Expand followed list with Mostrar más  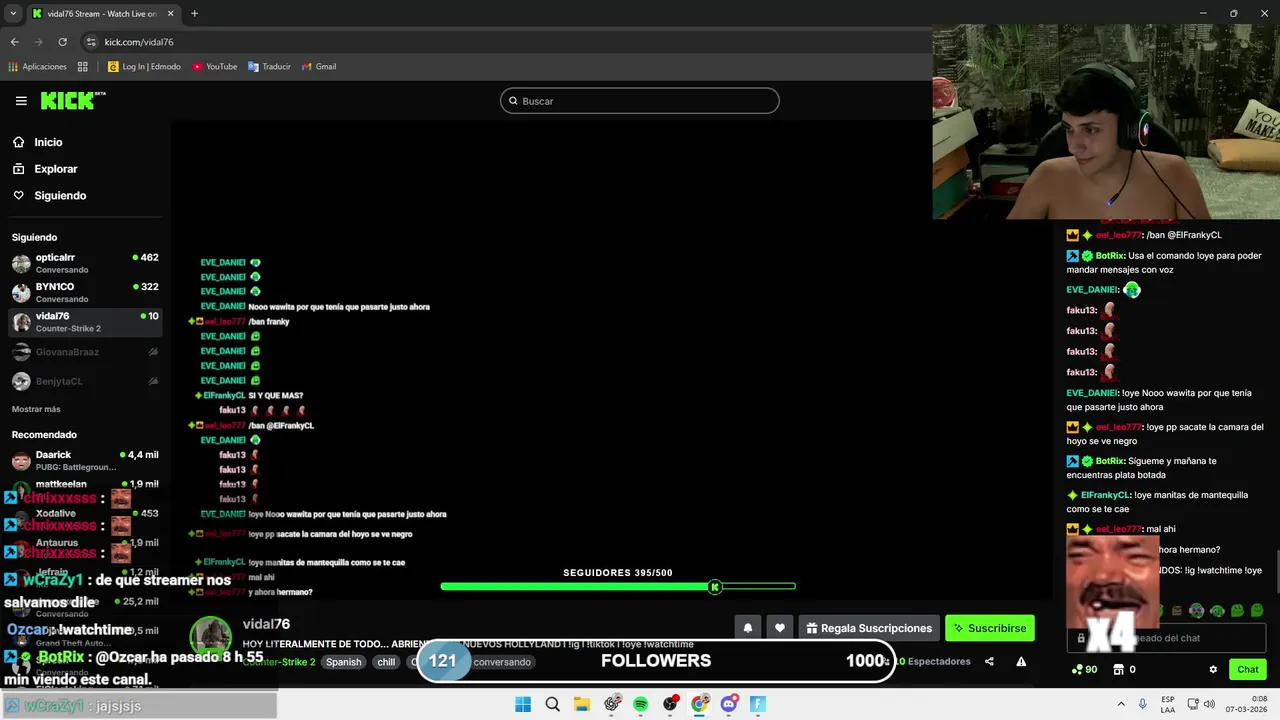click(36, 409)
